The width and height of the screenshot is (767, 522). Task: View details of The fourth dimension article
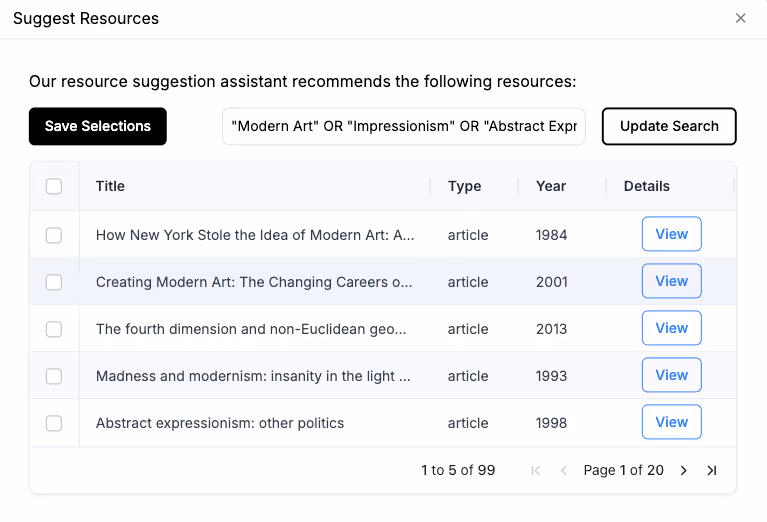point(672,328)
